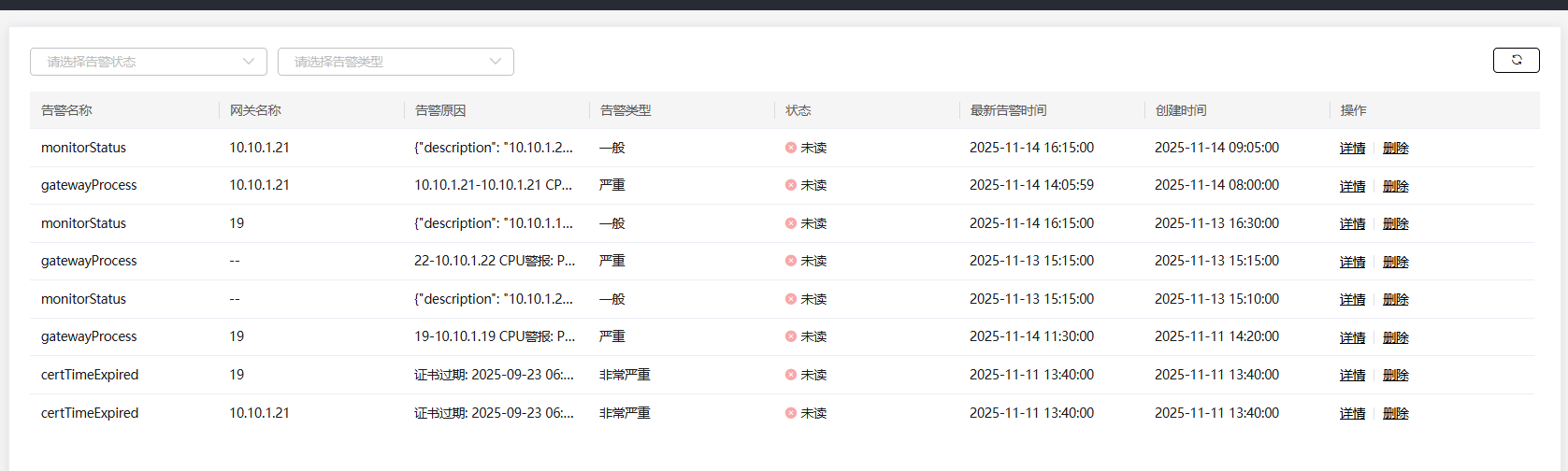Click 删除 for monitorStatus created 2025-11-14 09:05:00

1395,148
